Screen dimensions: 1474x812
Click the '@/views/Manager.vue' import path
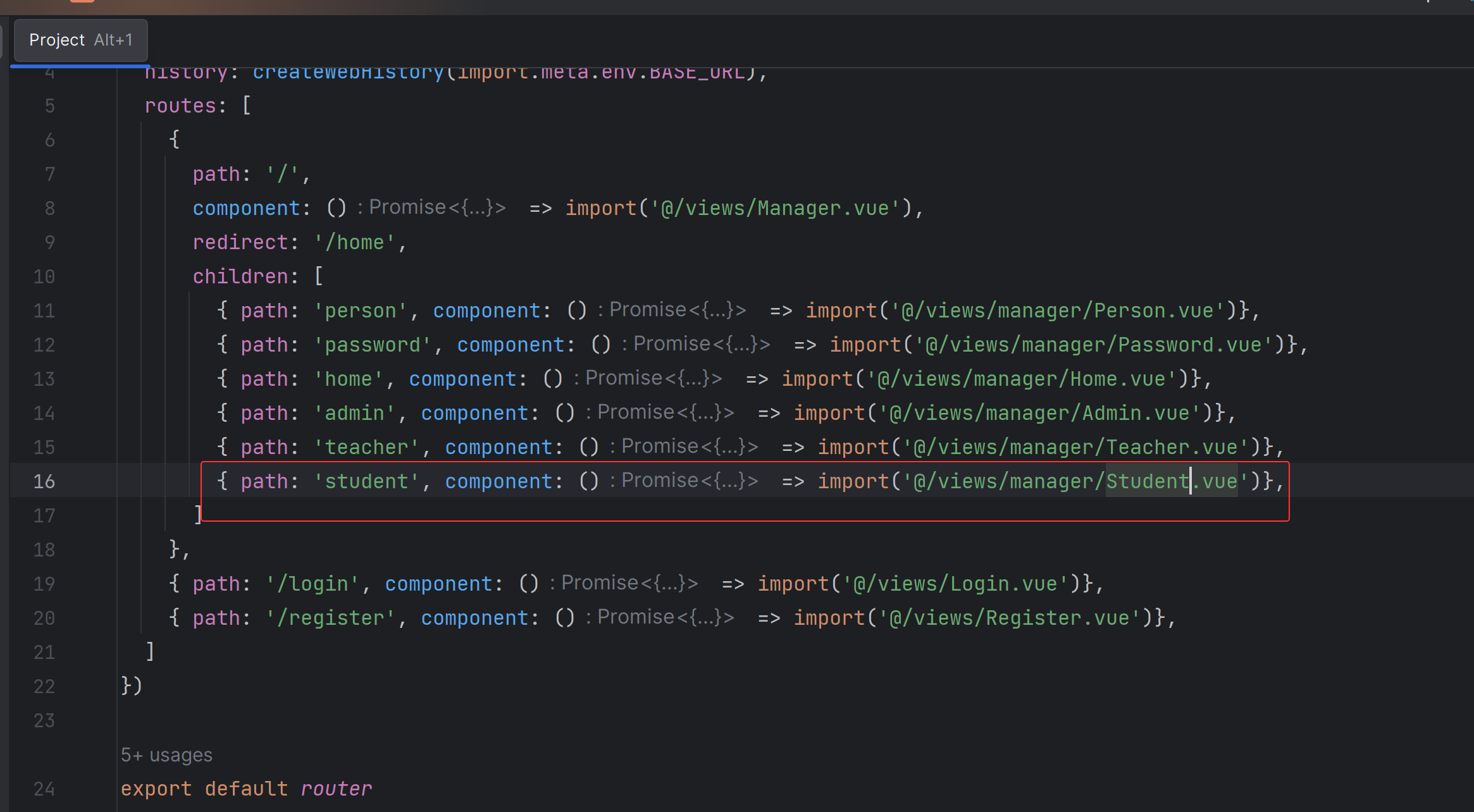click(x=775, y=208)
